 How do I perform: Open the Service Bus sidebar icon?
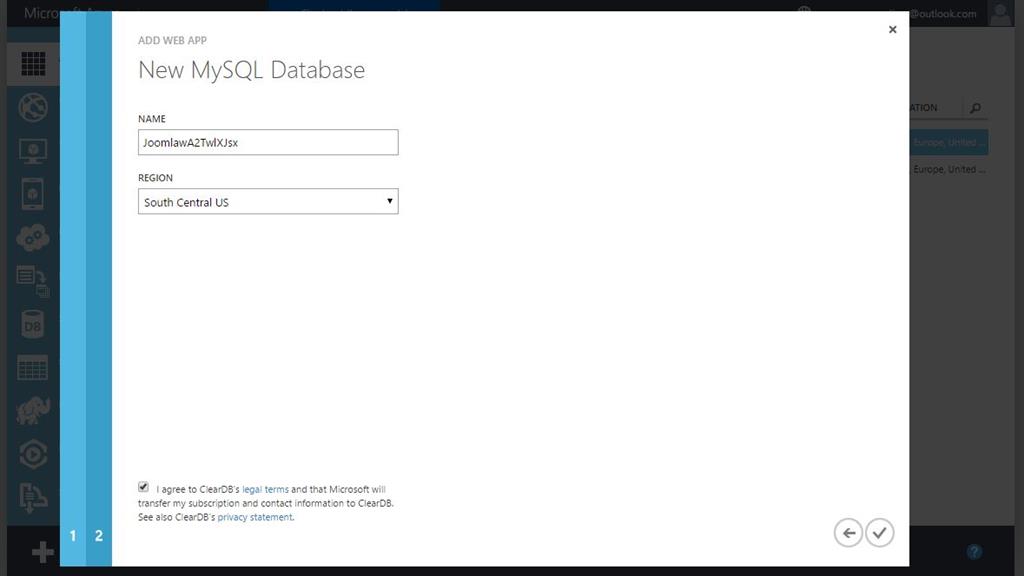click(x=33, y=498)
